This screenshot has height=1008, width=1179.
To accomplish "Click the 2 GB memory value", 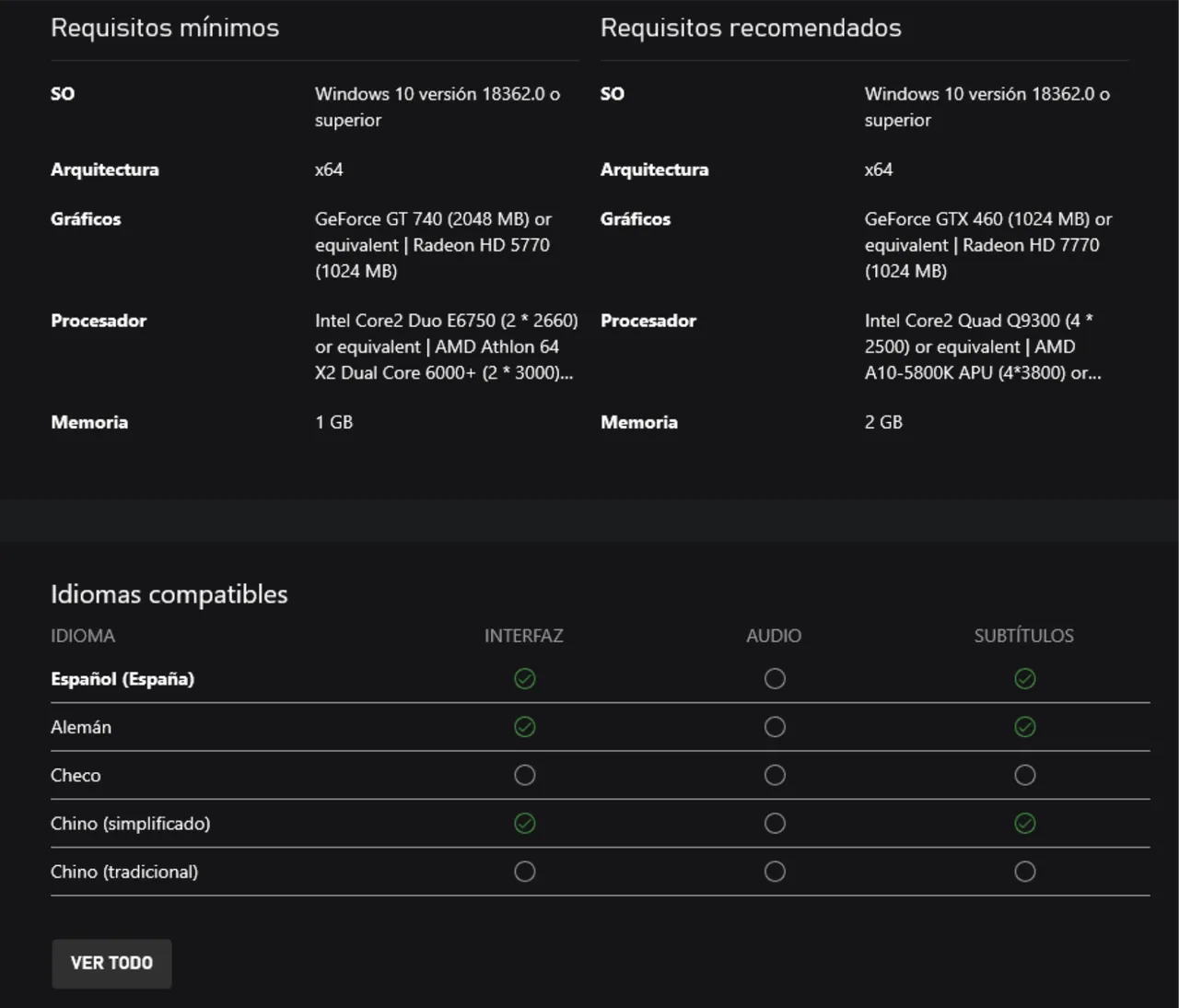I will click(x=883, y=422).
